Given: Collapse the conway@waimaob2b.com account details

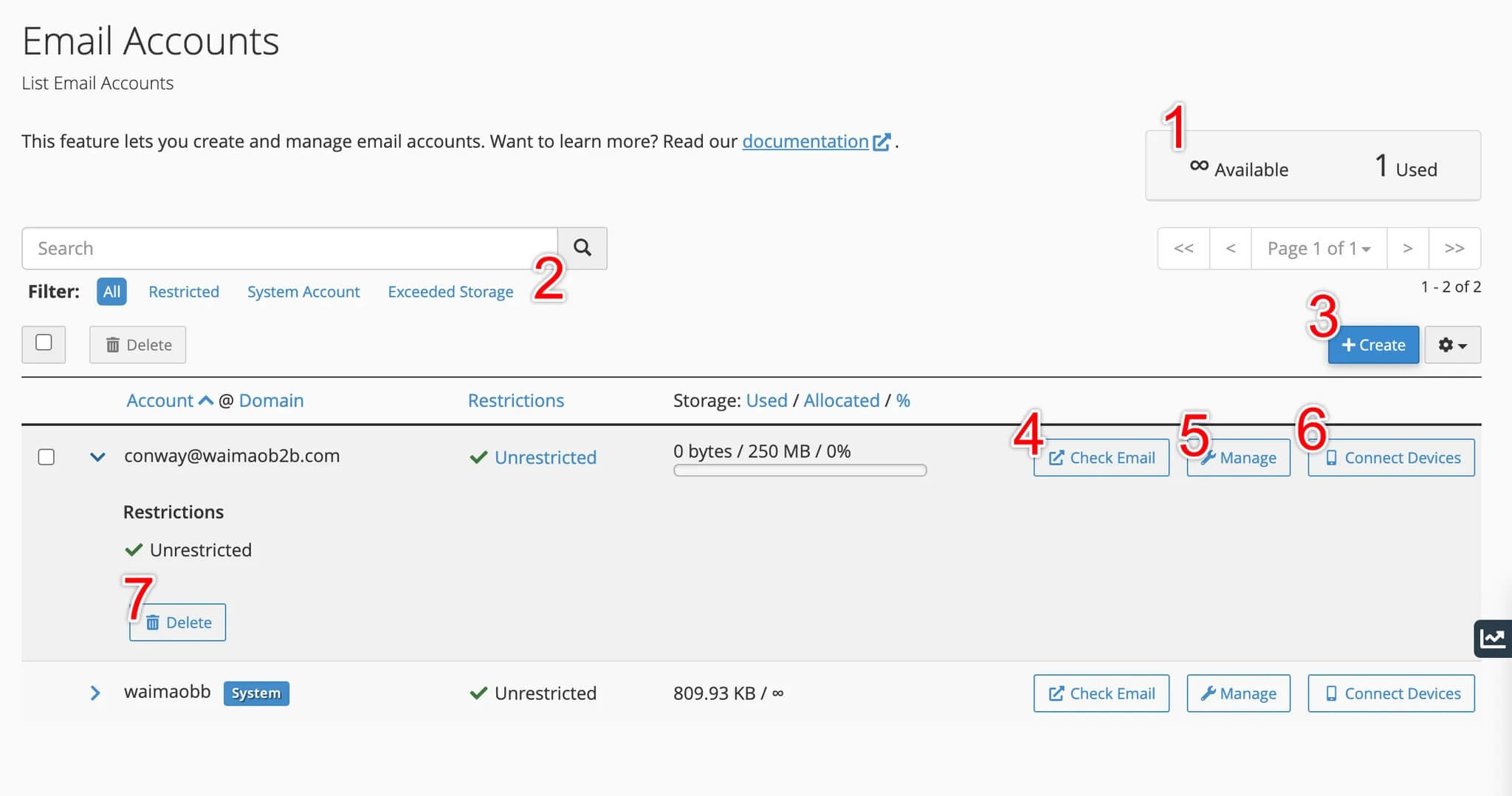Looking at the screenshot, I should click(x=97, y=457).
